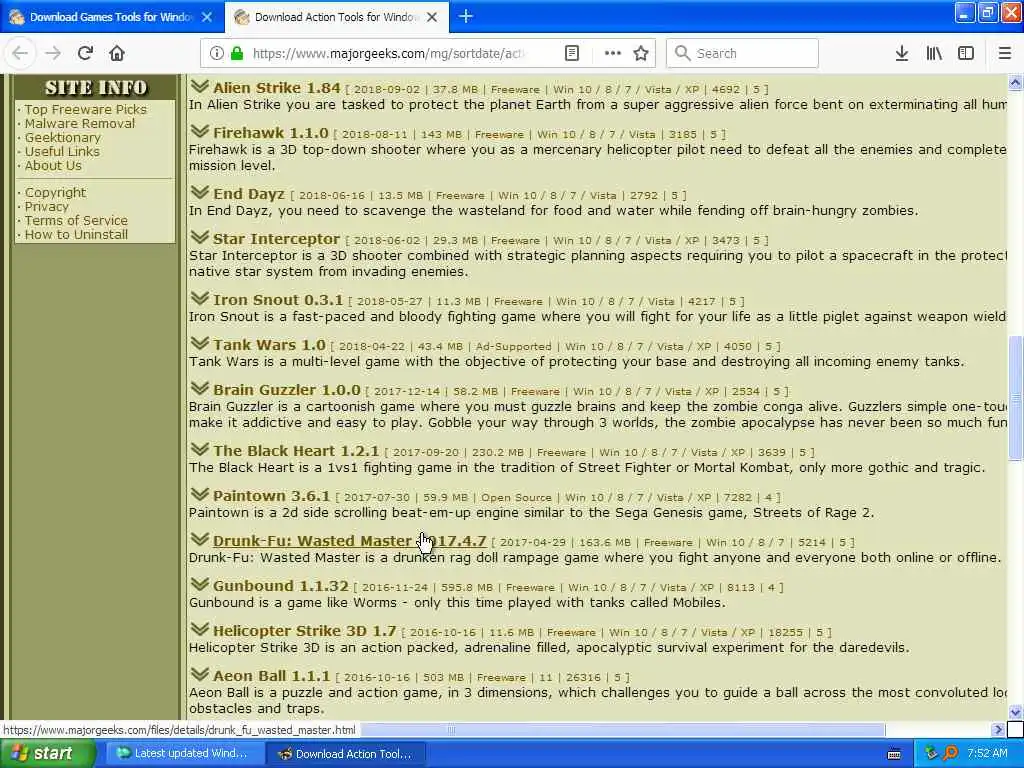Image resolution: width=1024 pixels, height=768 pixels.
Task: Close the Download Action Tools tab
Action: [432, 17]
